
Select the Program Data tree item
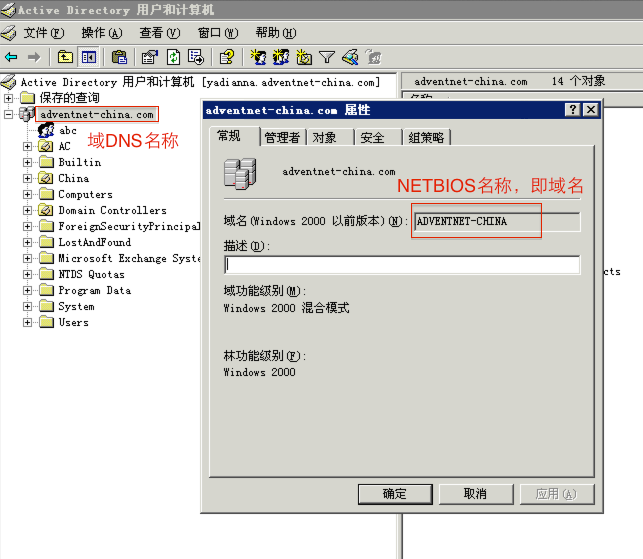95,290
